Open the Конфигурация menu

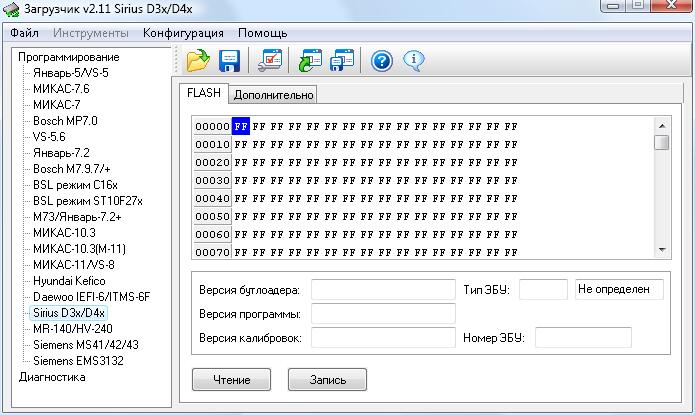coord(183,33)
